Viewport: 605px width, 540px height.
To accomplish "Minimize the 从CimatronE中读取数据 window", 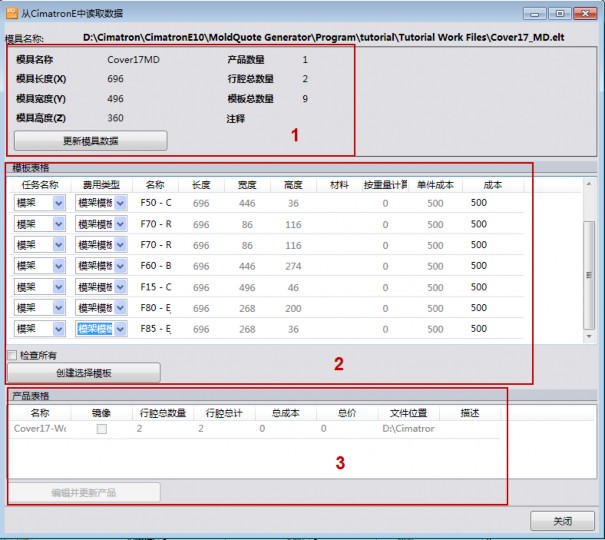I will (x=534, y=14).
